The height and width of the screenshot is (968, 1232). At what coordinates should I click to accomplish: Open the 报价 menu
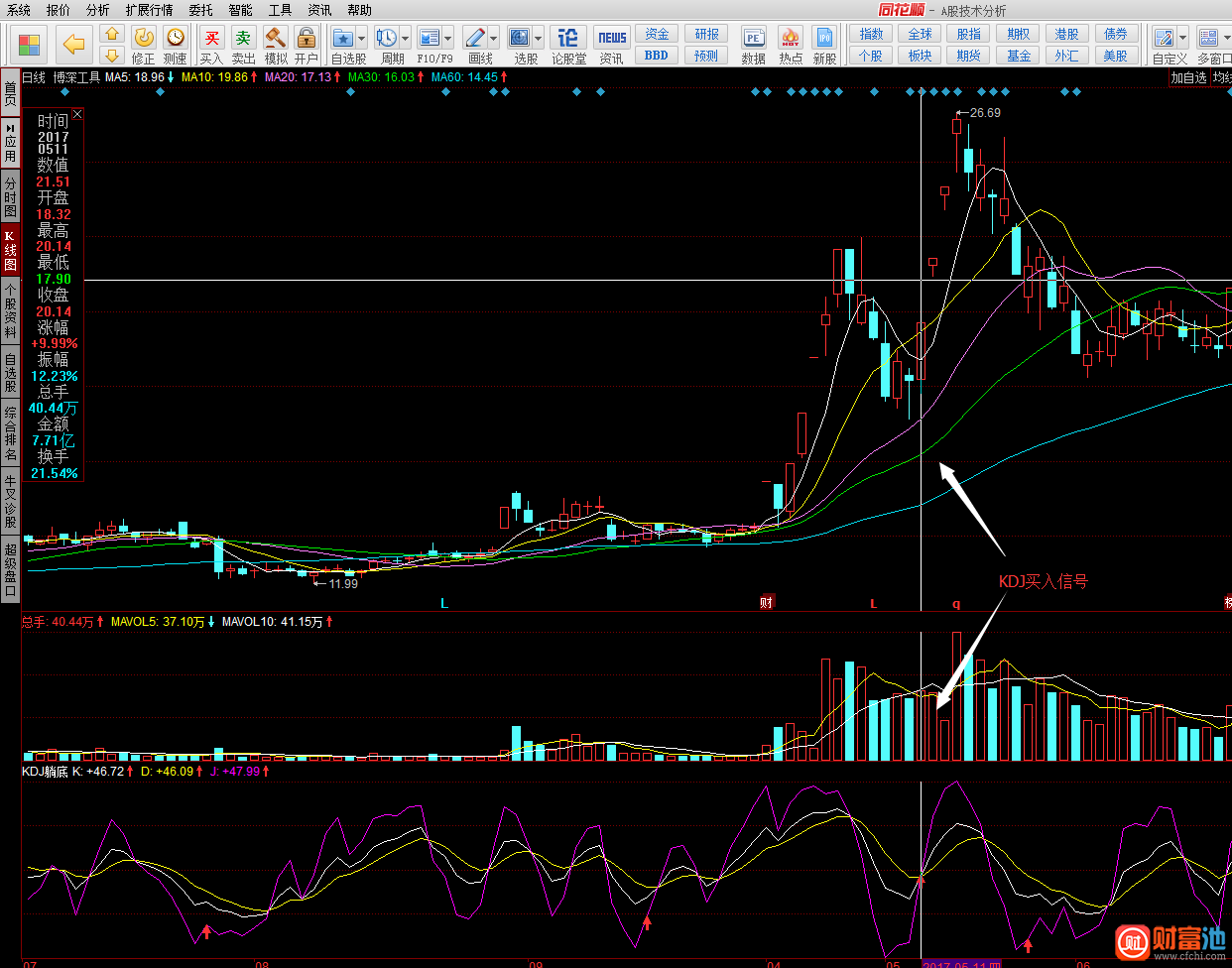pos(59,10)
